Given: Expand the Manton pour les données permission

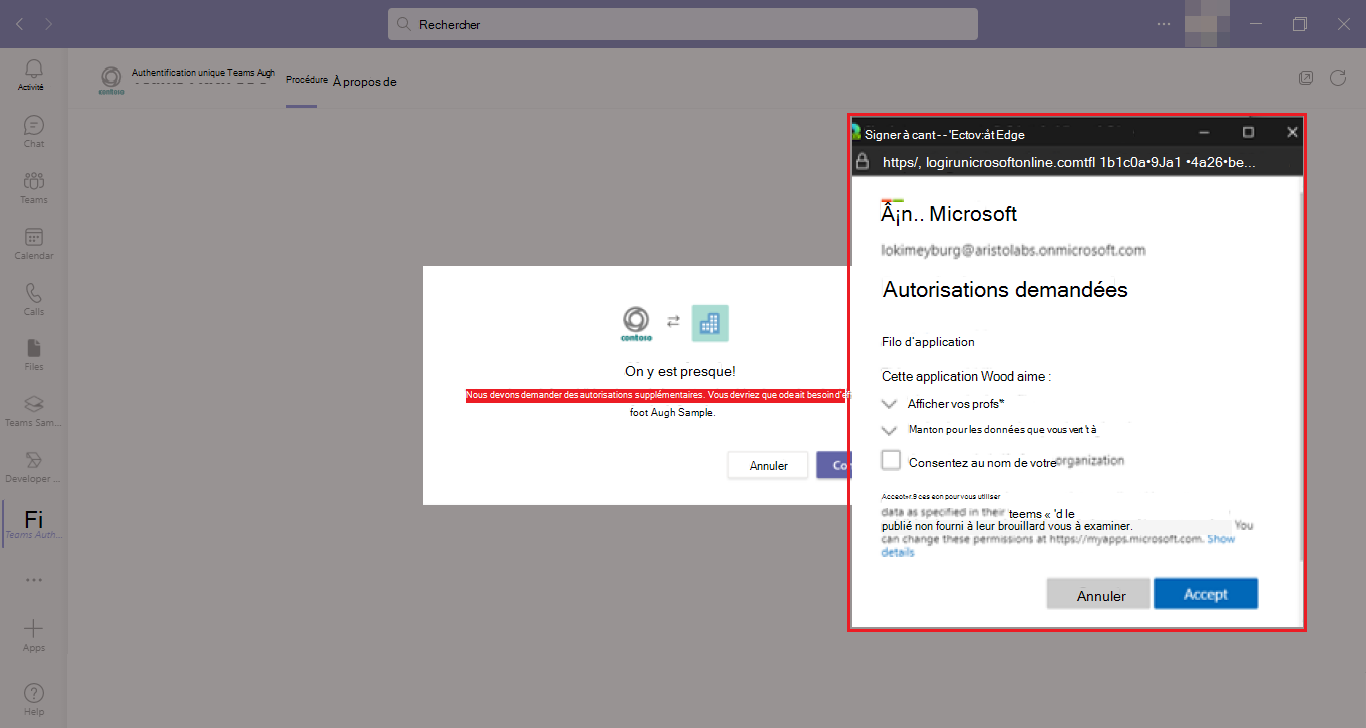Looking at the screenshot, I should pyautogui.click(x=891, y=430).
